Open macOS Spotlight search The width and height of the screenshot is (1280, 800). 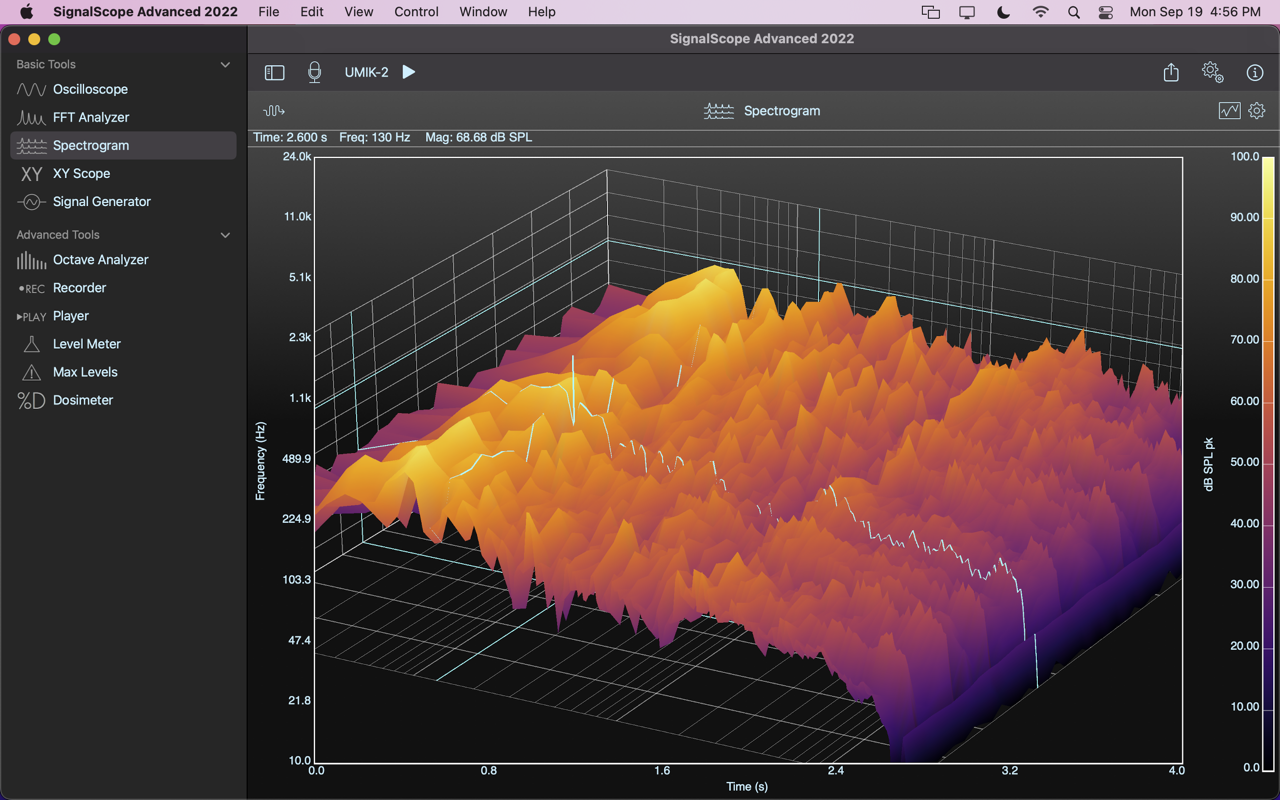pos(1073,12)
